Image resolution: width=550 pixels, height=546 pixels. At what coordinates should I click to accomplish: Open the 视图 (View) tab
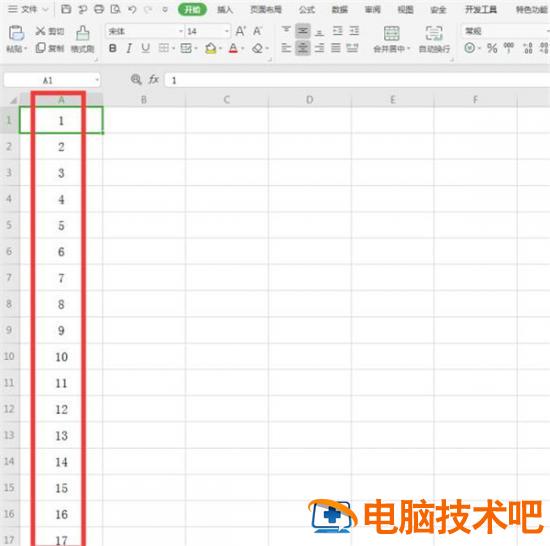[405, 9]
